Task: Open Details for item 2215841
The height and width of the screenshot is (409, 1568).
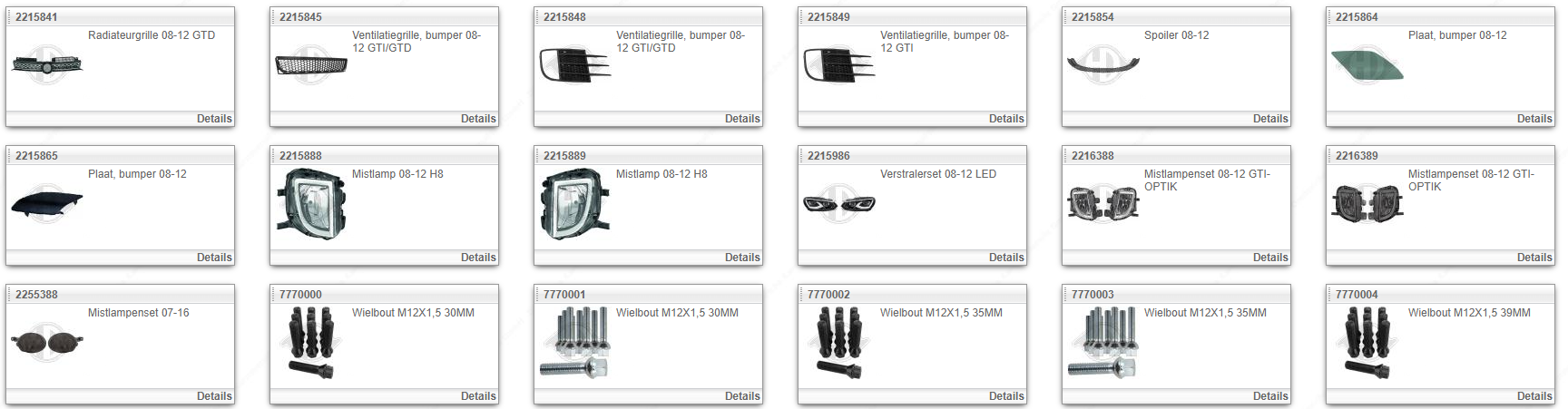Action: coord(214,119)
